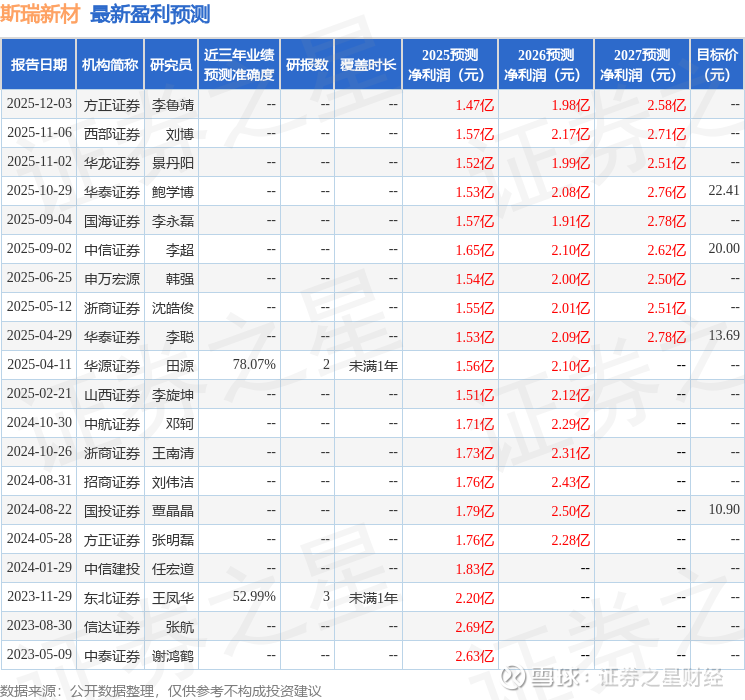Select analyst 鲍学博
This screenshot has width=745, height=700.
(173, 192)
